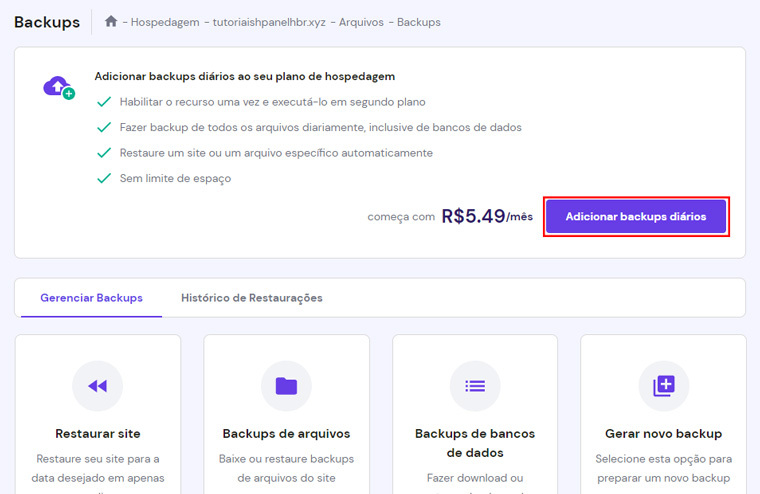Open the Backups de arquivos card title
Screen dimensions: 760x494
[x=286, y=433]
